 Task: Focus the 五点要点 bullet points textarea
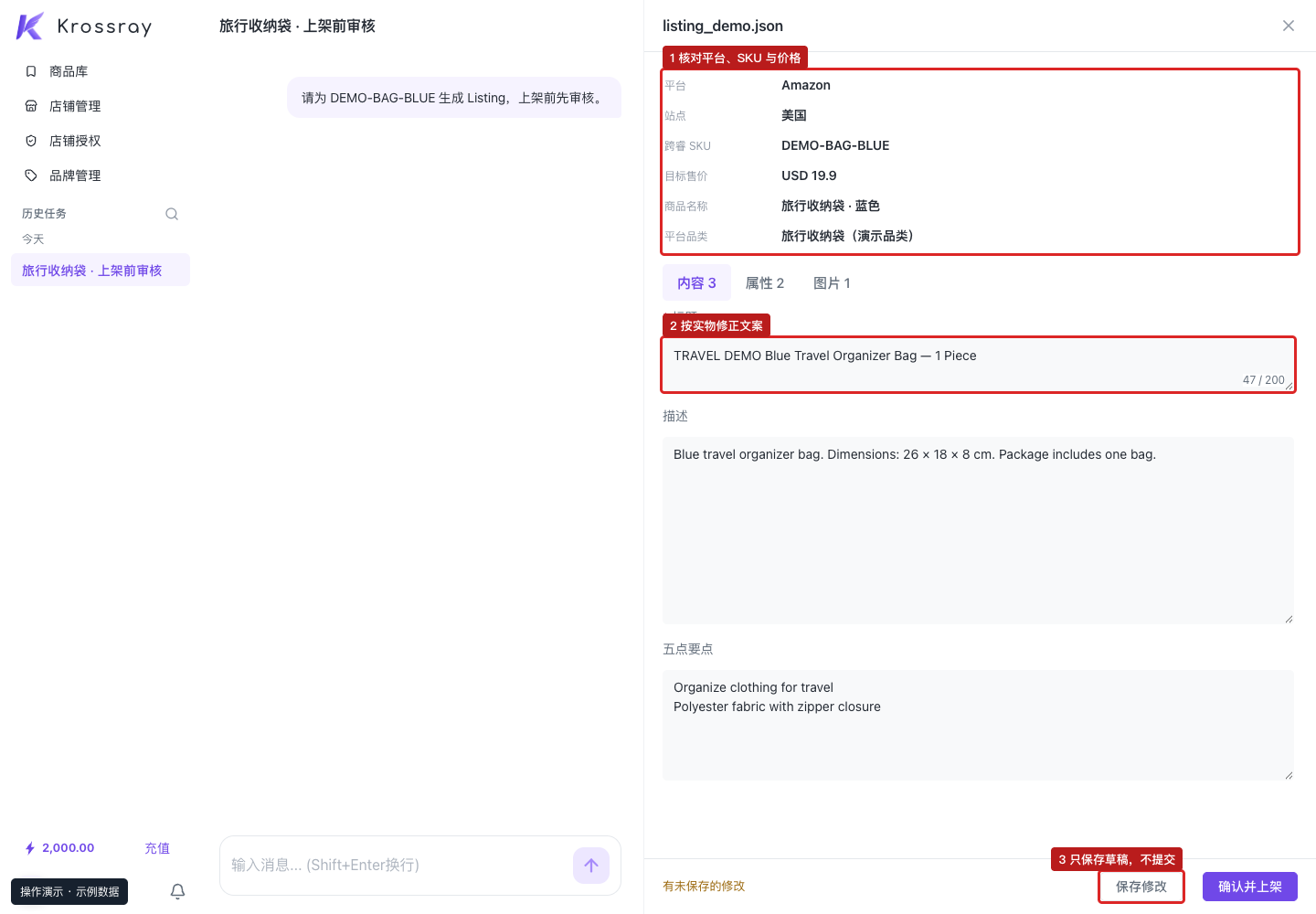click(x=978, y=725)
